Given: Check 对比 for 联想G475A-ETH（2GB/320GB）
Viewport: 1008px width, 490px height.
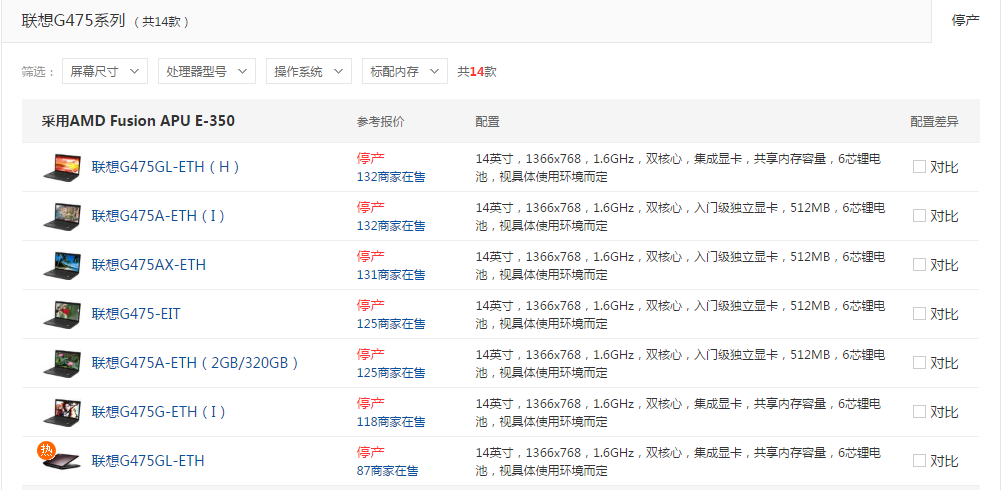Looking at the screenshot, I should click(x=919, y=363).
